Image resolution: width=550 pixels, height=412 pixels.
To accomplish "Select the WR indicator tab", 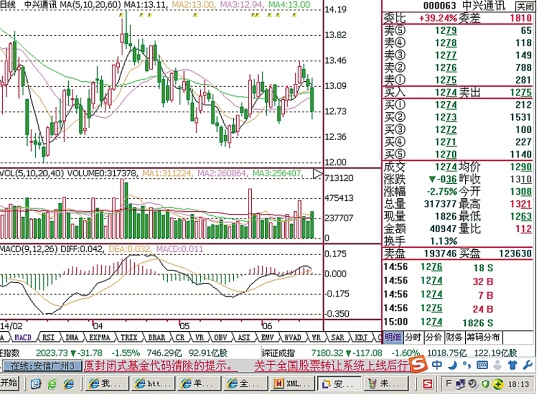I will tap(316, 337).
